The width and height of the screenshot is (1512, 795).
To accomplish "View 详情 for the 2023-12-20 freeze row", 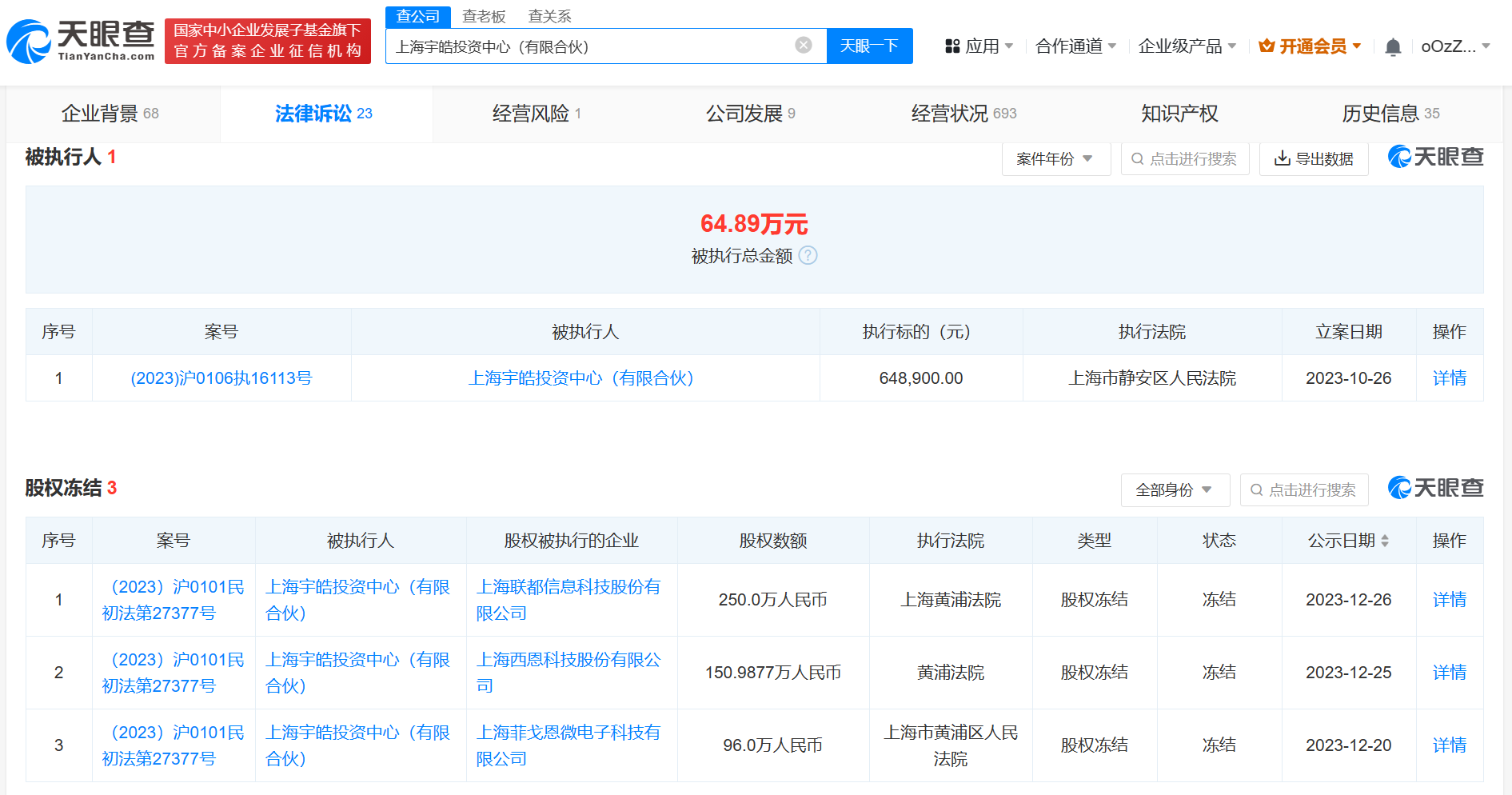I will coord(1450,745).
